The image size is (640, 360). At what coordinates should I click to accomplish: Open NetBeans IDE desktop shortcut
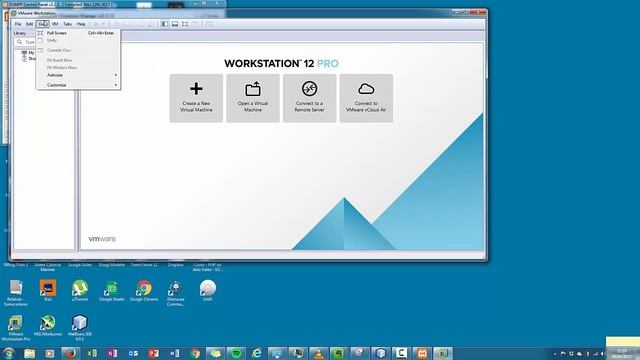pyautogui.click(x=80, y=328)
